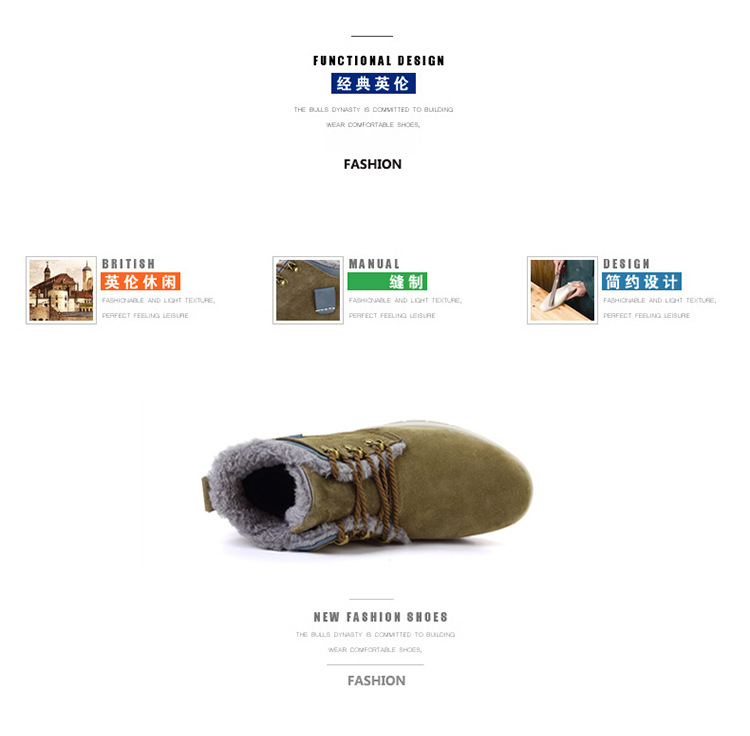Image resolution: width=750 pixels, height=736 pixels.
Task: Click the MANUAL heading text
Action: pos(374,264)
